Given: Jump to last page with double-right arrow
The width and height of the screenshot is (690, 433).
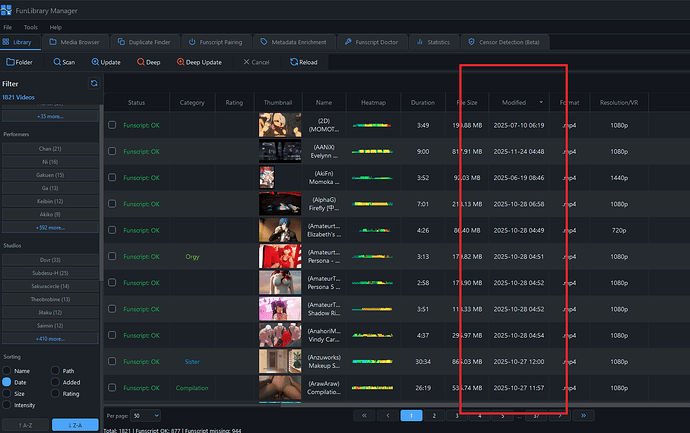Looking at the screenshot, I should click(x=584, y=415).
